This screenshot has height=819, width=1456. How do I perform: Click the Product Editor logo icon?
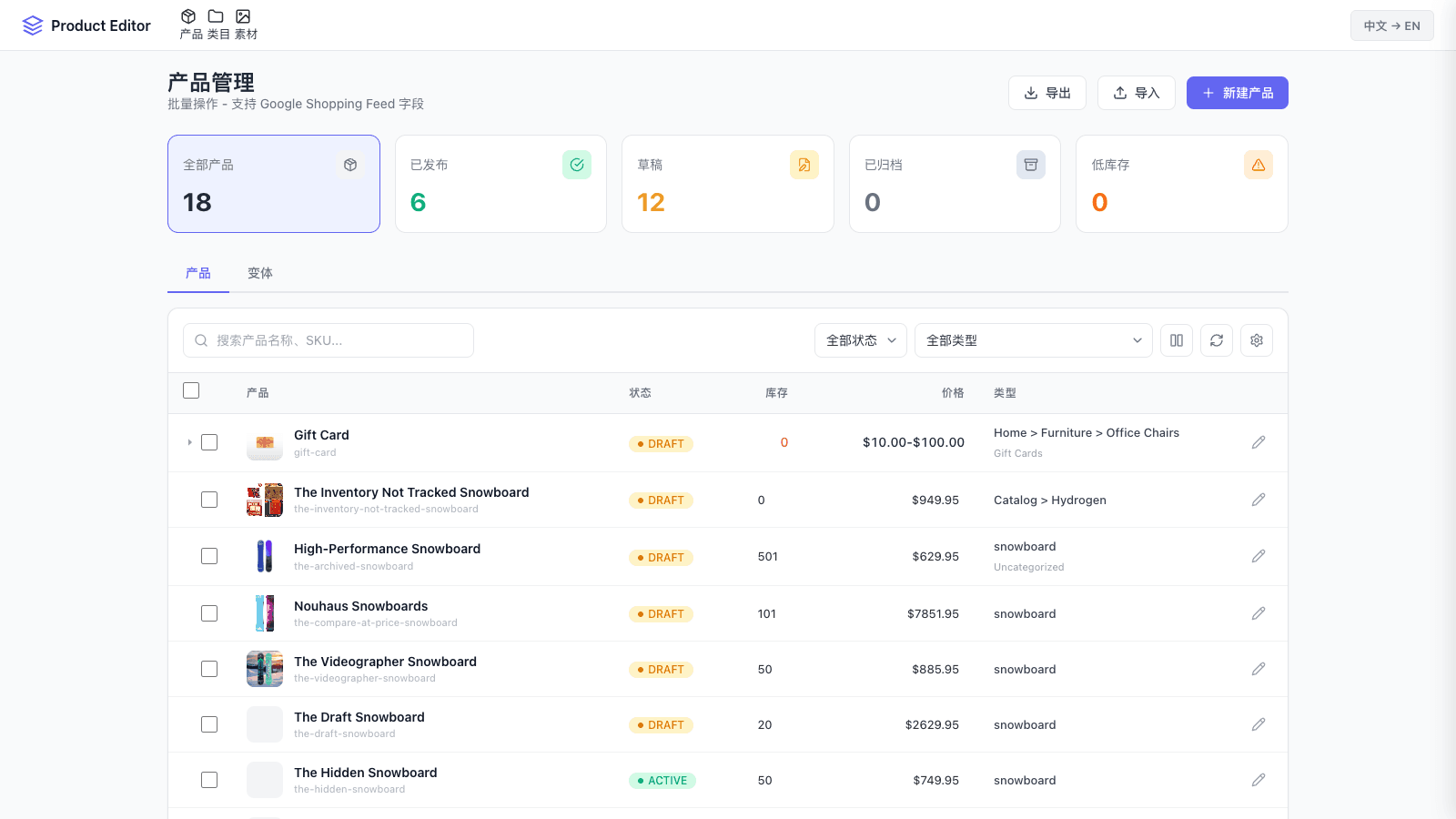tap(33, 25)
